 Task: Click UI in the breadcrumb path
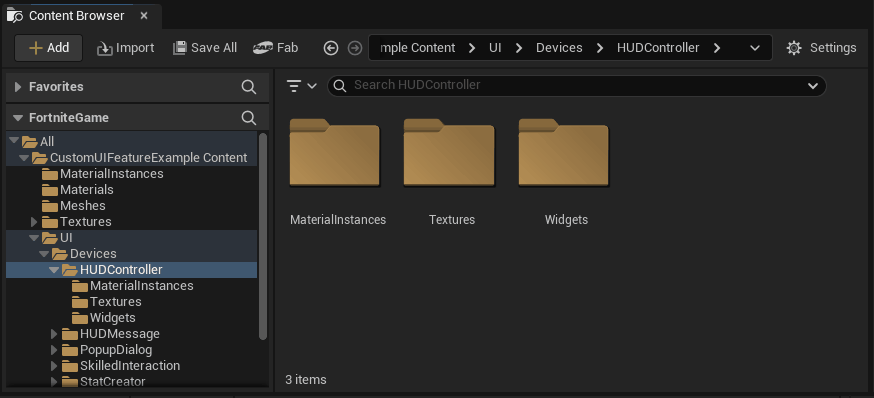point(496,48)
